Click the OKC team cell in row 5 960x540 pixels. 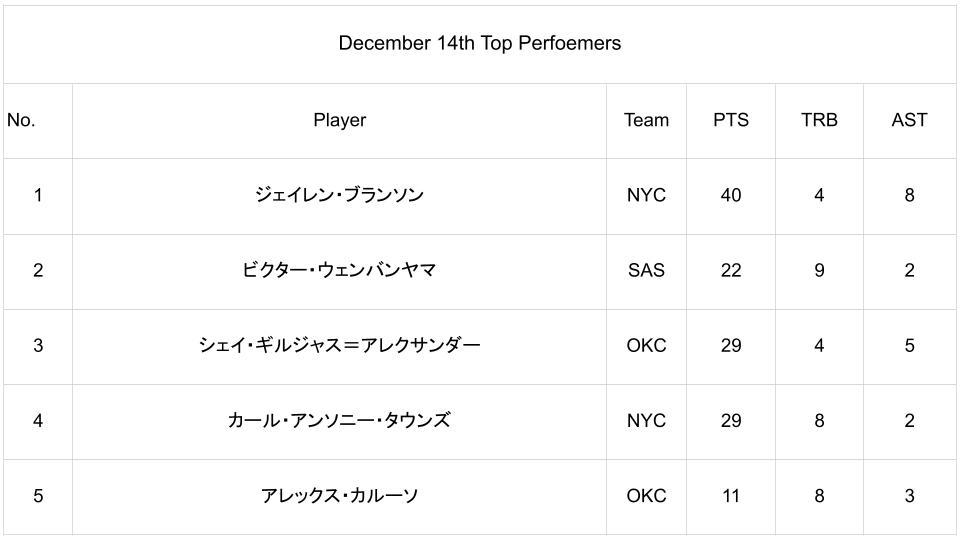tap(646, 495)
